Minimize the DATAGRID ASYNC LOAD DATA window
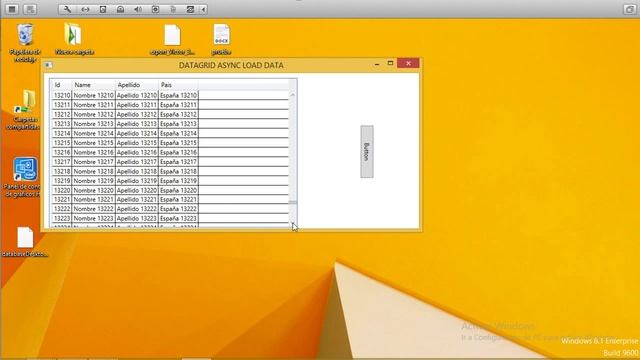 [377, 64]
